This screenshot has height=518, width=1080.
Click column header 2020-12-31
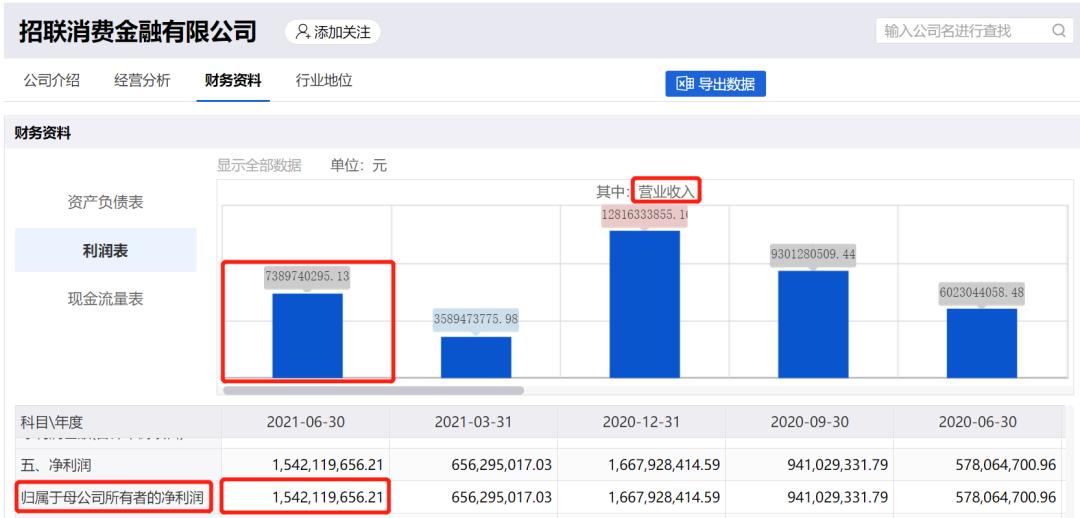pos(642,422)
